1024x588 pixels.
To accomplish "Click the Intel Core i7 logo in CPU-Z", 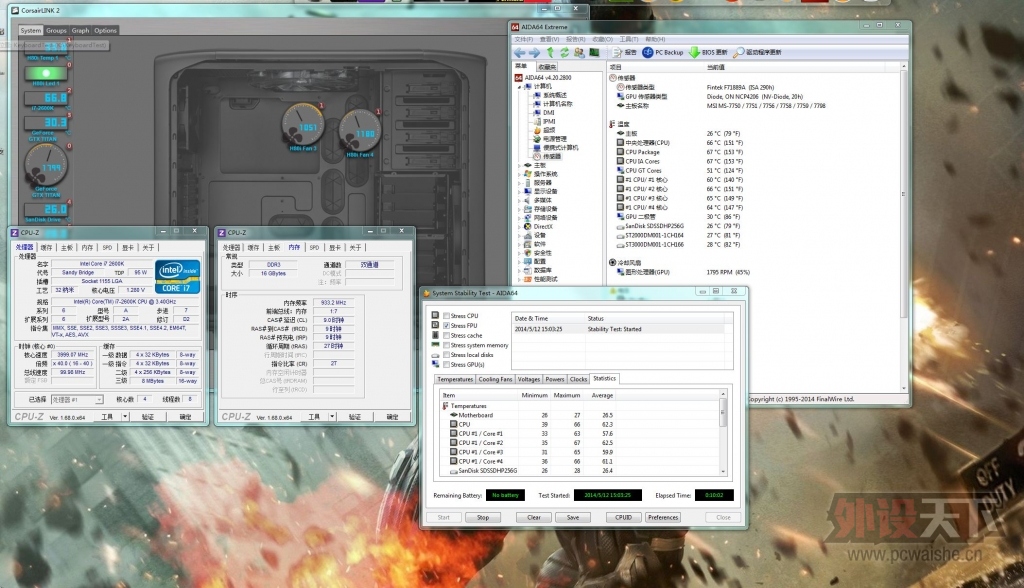I will 177,277.
